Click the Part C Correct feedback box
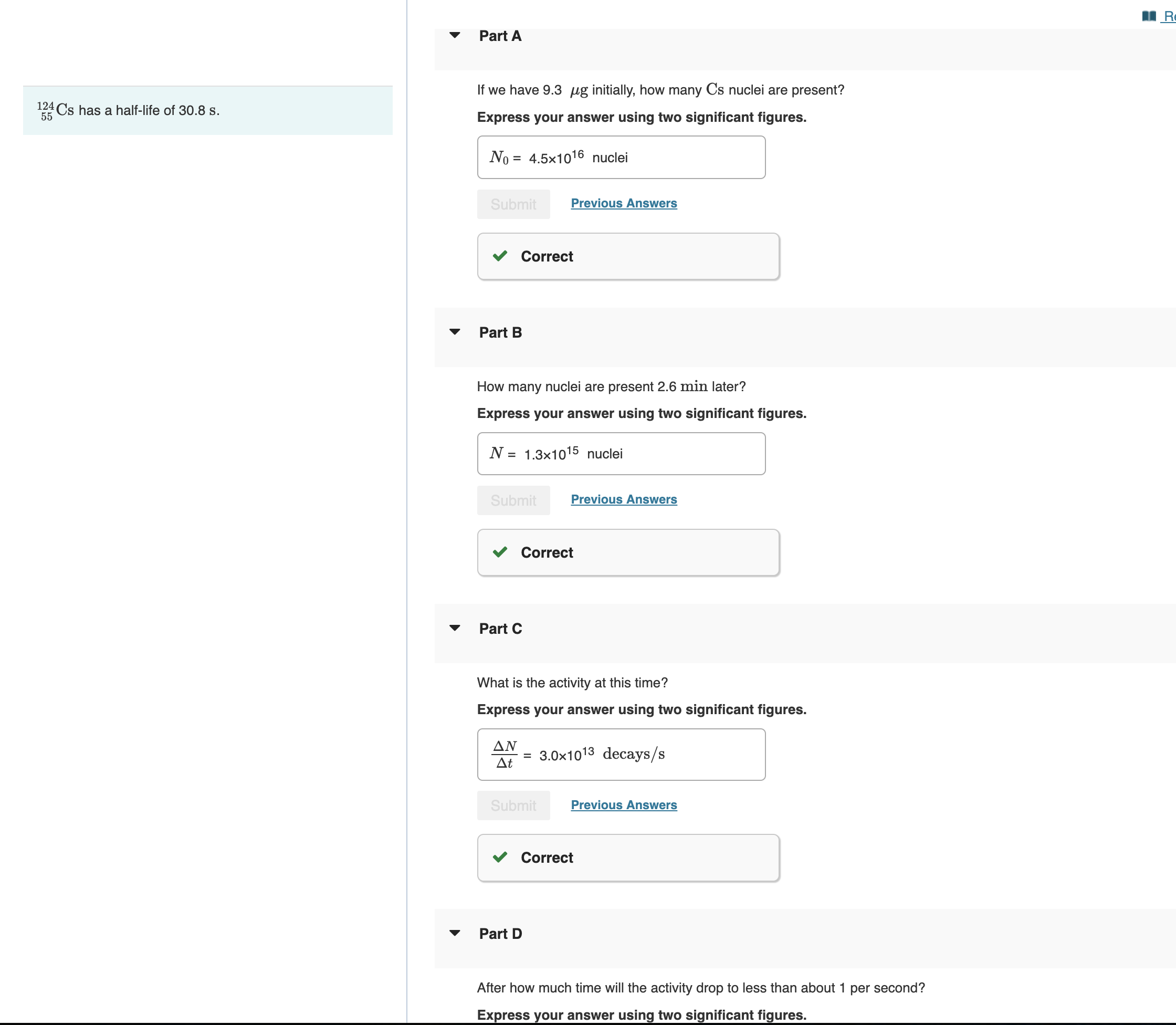 (627, 857)
